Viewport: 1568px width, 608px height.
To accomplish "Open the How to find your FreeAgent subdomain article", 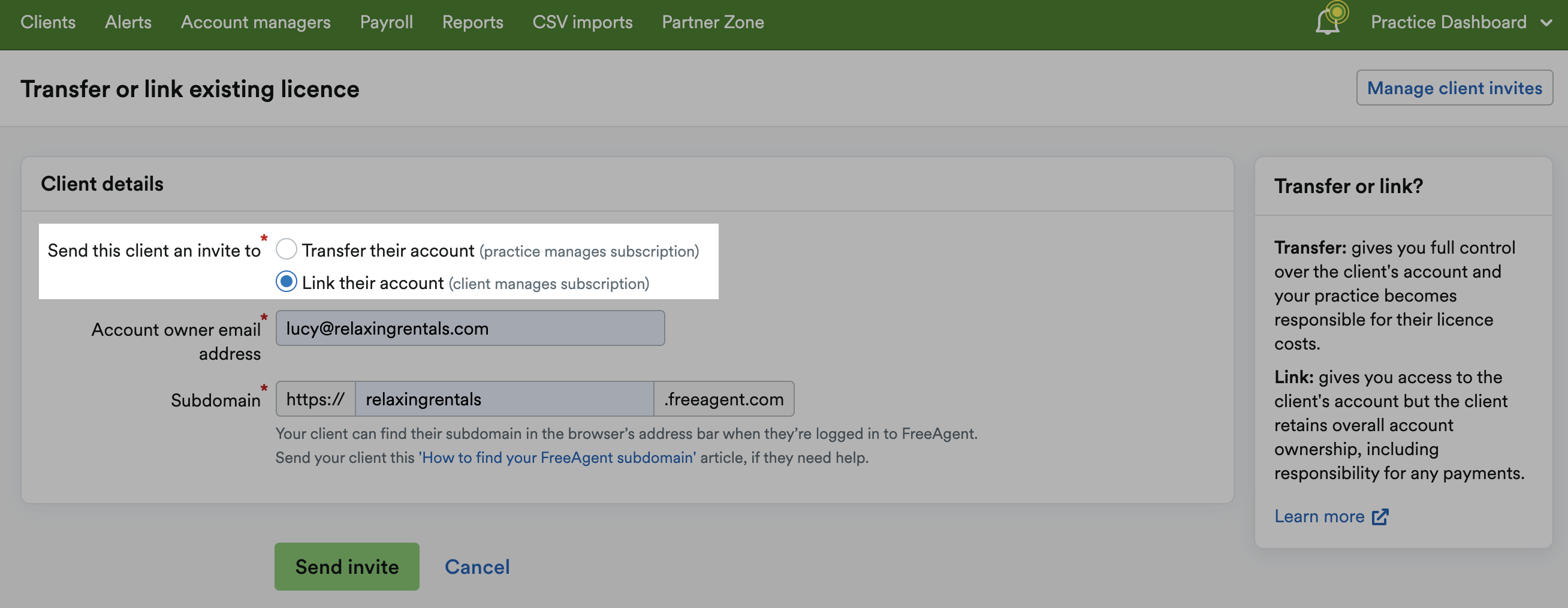I will pos(557,457).
